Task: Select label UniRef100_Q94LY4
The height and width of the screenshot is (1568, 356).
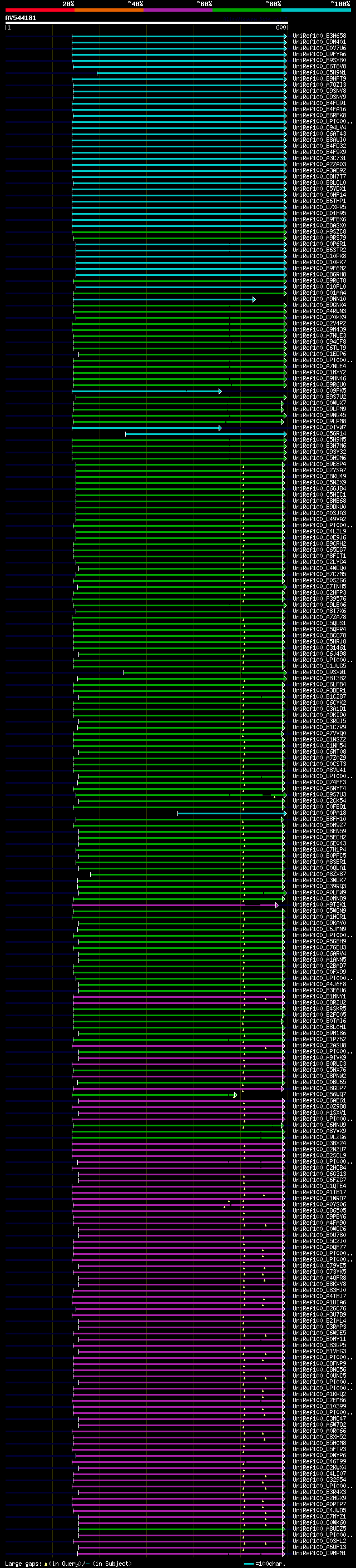Action: (x=319, y=128)
